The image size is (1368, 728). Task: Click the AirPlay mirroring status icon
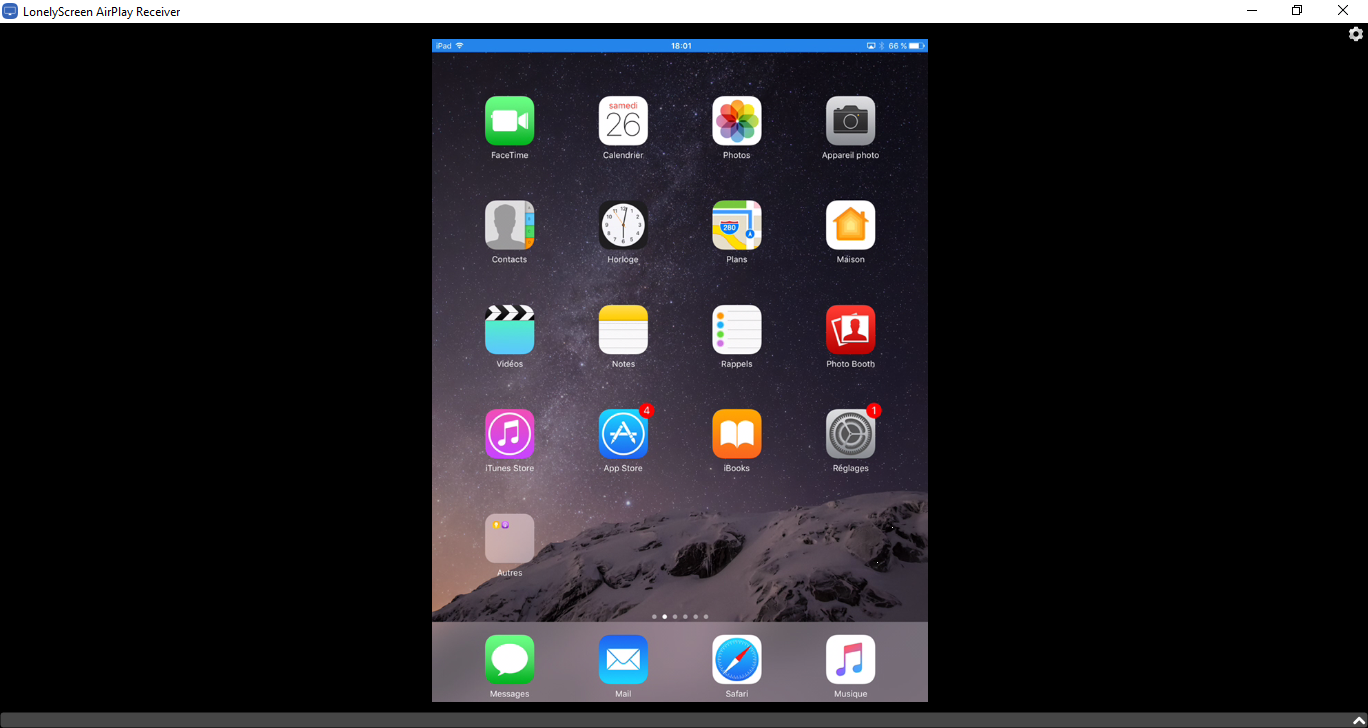pos(871,46)
